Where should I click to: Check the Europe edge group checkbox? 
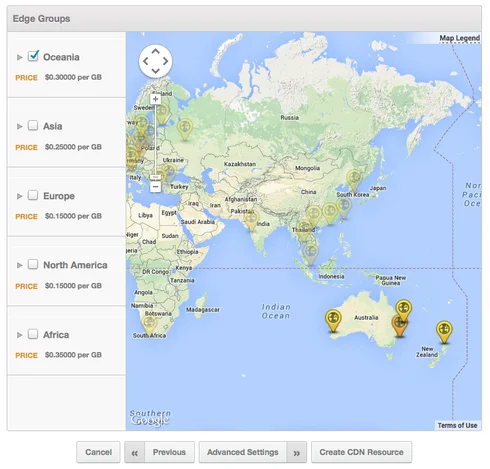point(33,195)
